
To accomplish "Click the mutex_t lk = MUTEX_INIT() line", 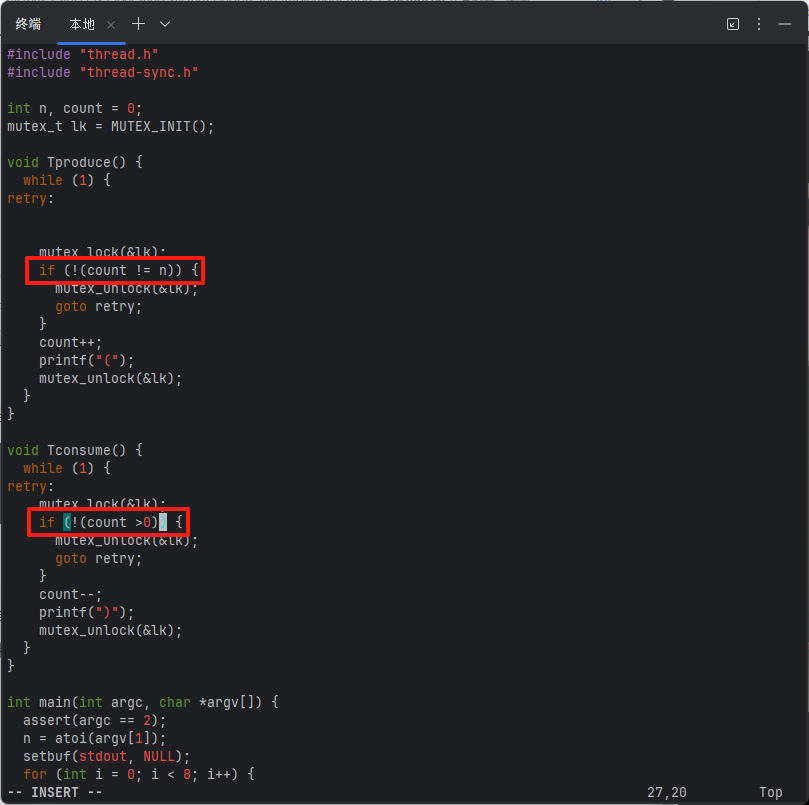I will coord(110,126).
